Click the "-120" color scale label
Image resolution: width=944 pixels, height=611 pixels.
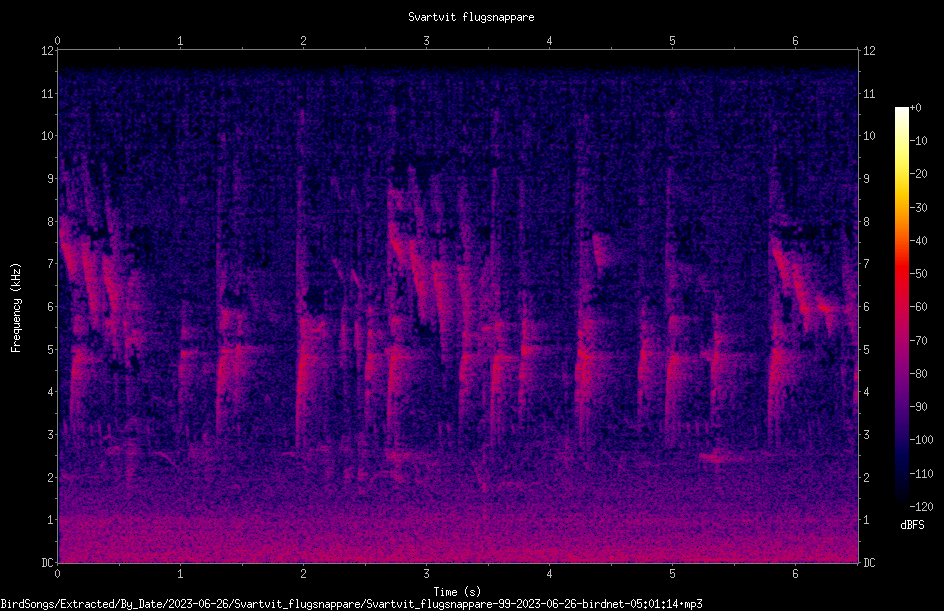(x=921, y=507)
